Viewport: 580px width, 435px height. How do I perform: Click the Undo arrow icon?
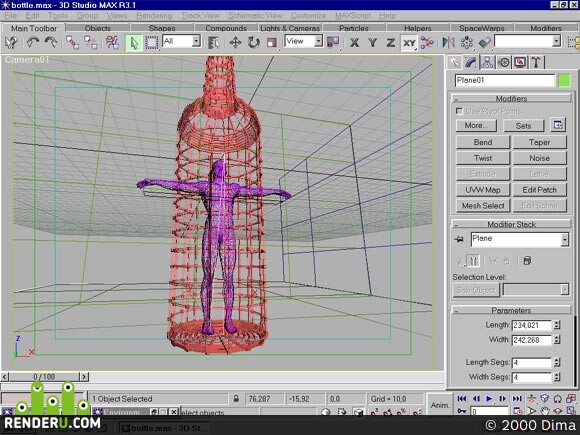(33, 43)
